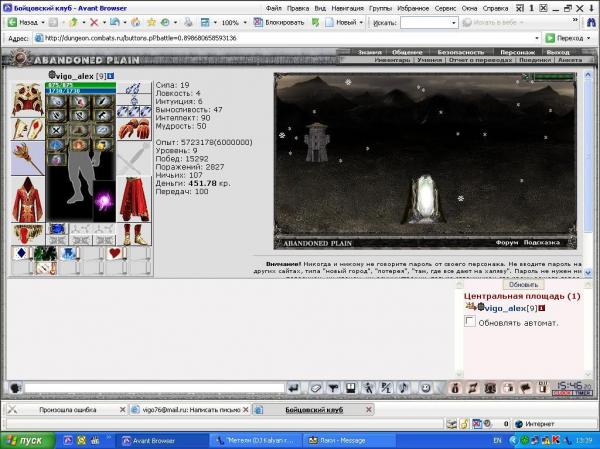Open the Инвентарь game menu link
The height and width of the screenshot is (449, 600).
[x=392, y=60]
